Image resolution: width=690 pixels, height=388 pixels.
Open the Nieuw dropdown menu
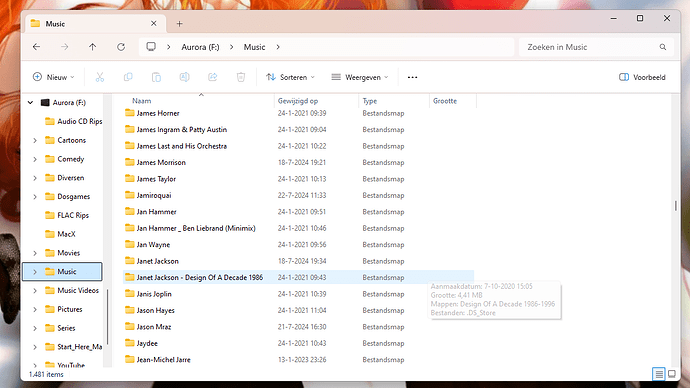[x=54, y=77]
